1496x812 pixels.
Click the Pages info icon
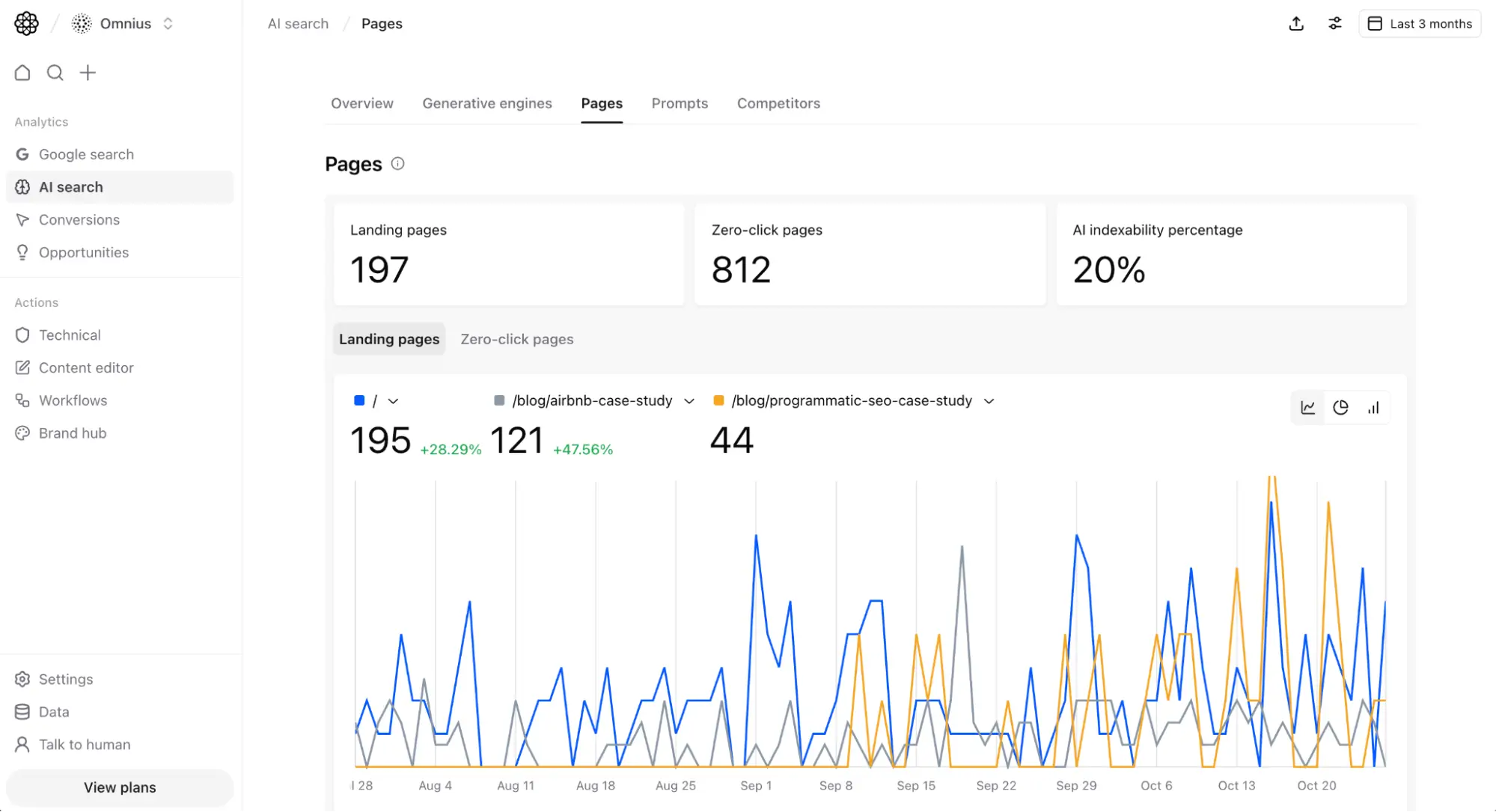pyautogui.click(x=397, y=163)
